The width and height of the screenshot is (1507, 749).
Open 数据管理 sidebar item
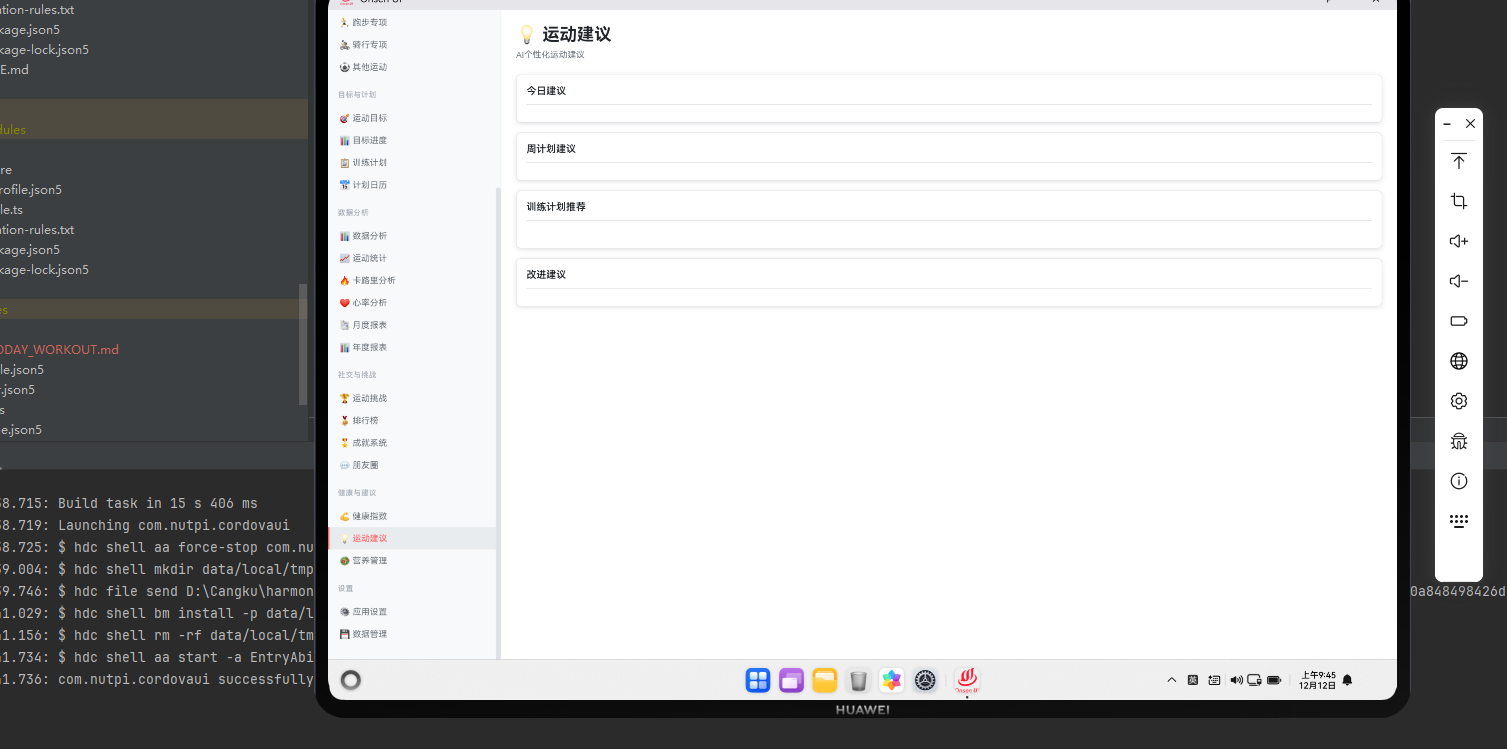412,634
